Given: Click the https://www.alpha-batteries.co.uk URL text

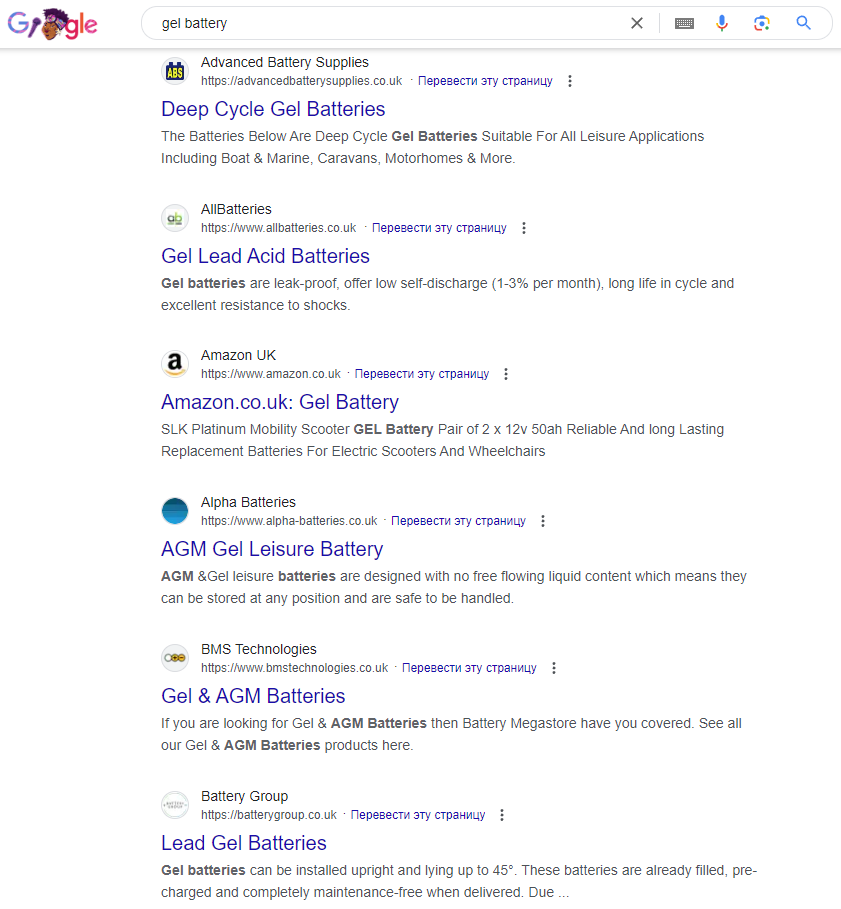Looking at the screenshot, I should [289, 521].
